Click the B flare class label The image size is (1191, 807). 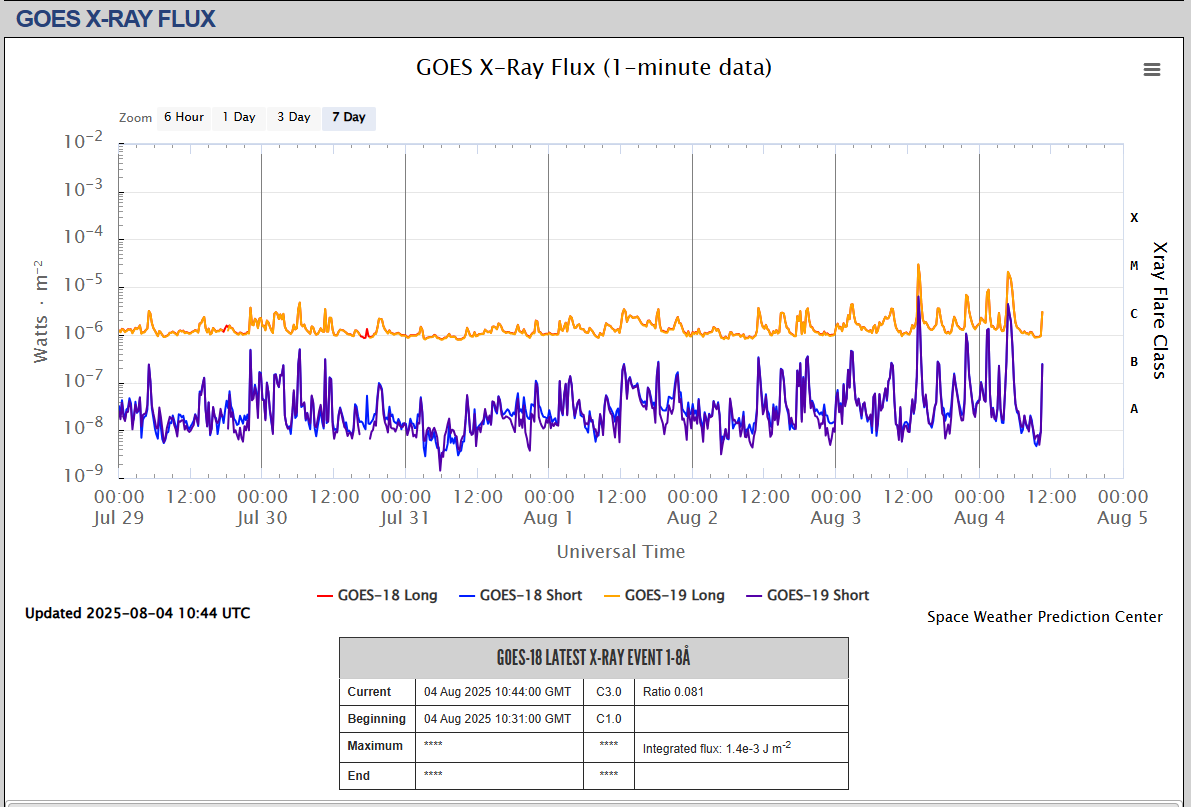tap(1134, 362)
